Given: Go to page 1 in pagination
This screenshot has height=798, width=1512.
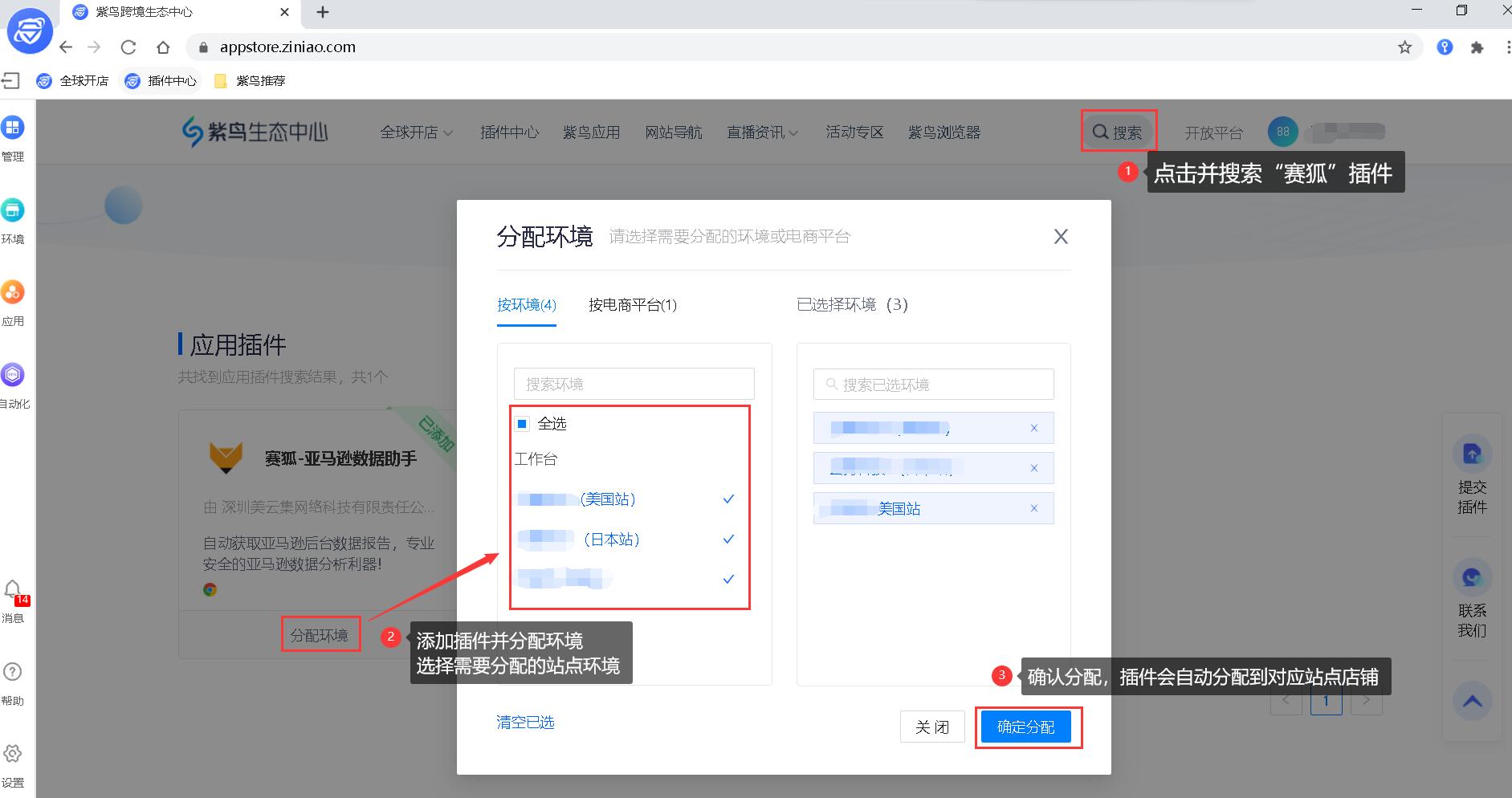Looking at the screenshot, I should (1326, 701).
